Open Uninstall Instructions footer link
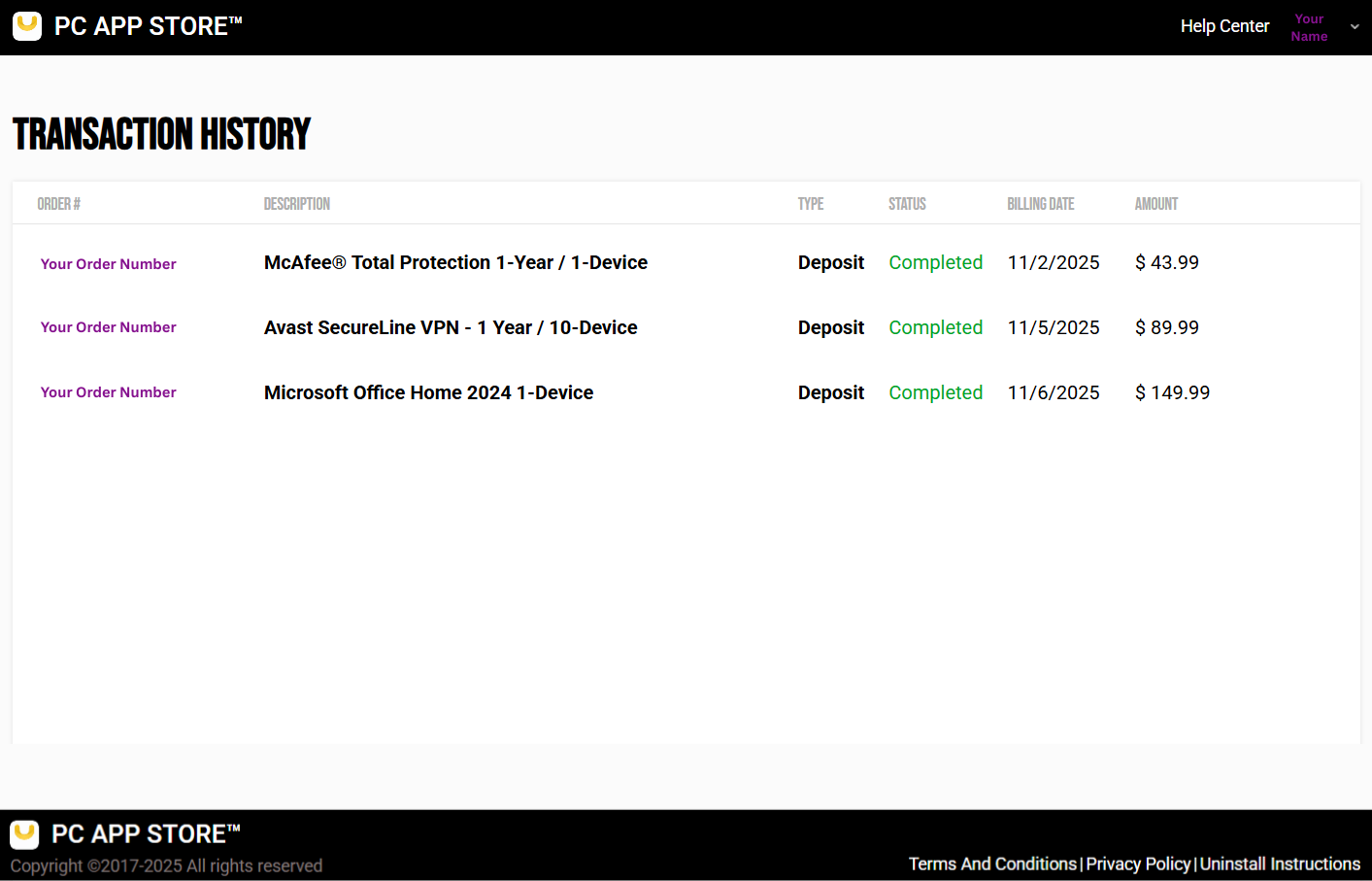The width and height of the screenshot is (1372, 881). pyautogui.click(x=1280, y=864)
